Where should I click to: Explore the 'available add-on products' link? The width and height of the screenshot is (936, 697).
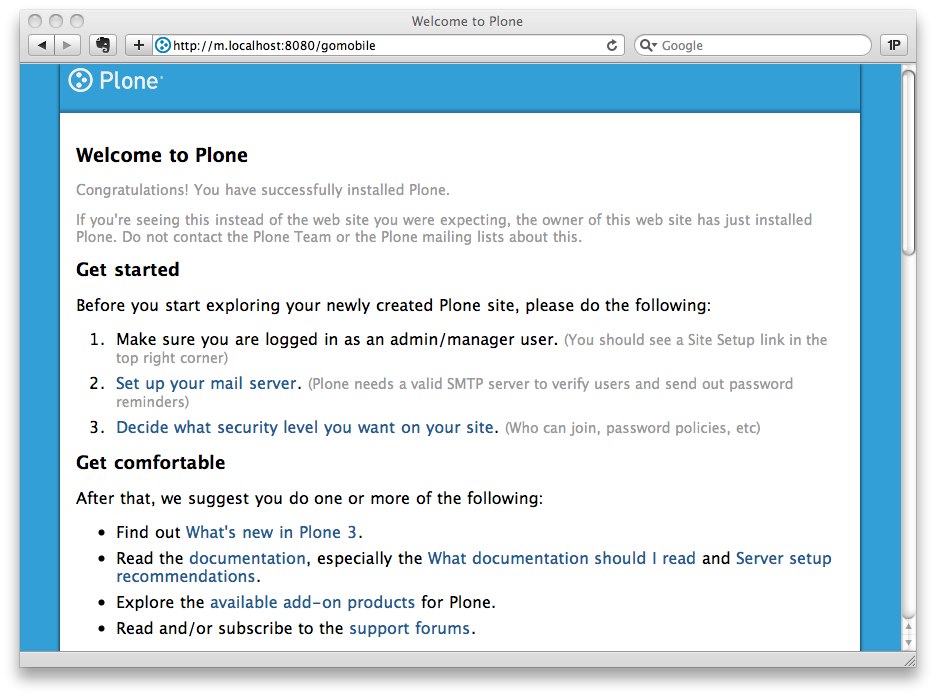[311, 602]
